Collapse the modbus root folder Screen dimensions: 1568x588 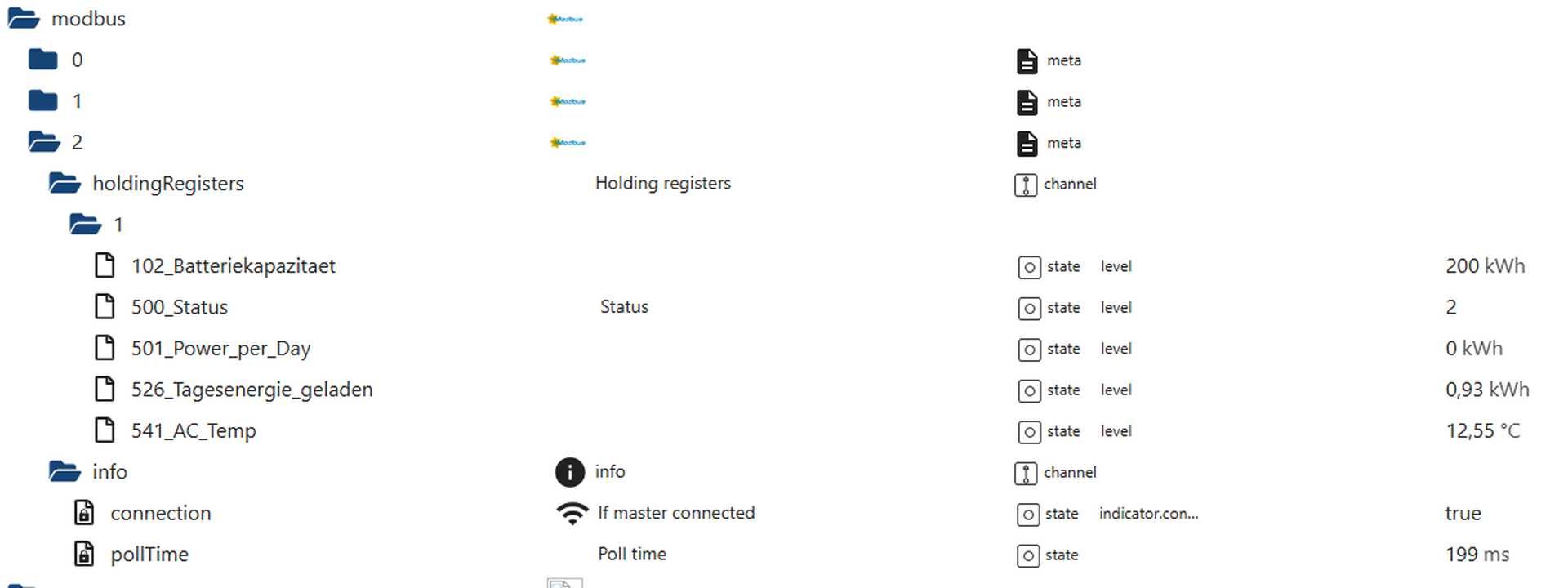tap(23, 19)
